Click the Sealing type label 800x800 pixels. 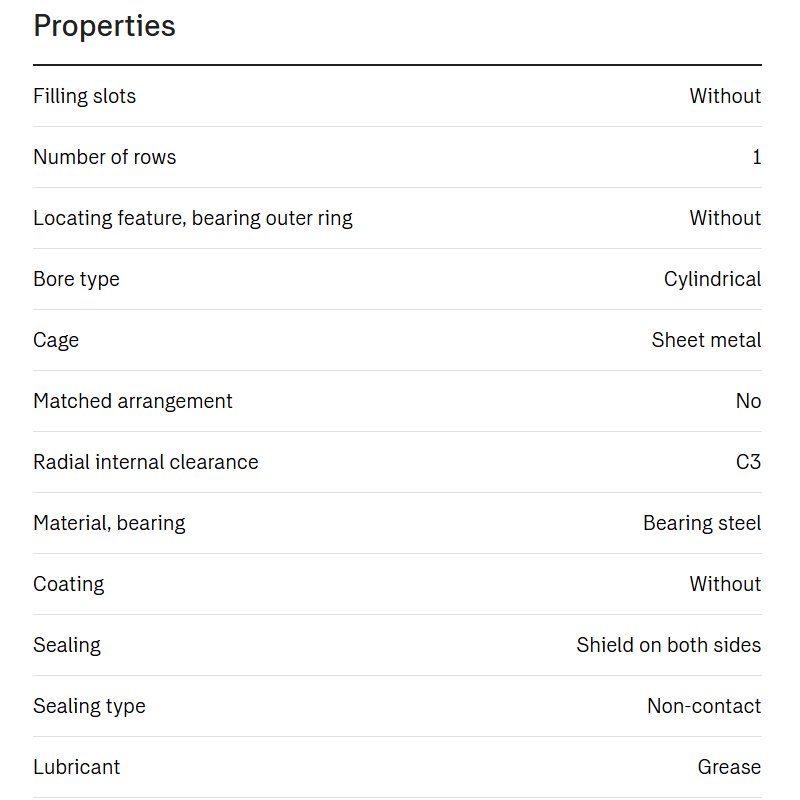click(89, 707)
